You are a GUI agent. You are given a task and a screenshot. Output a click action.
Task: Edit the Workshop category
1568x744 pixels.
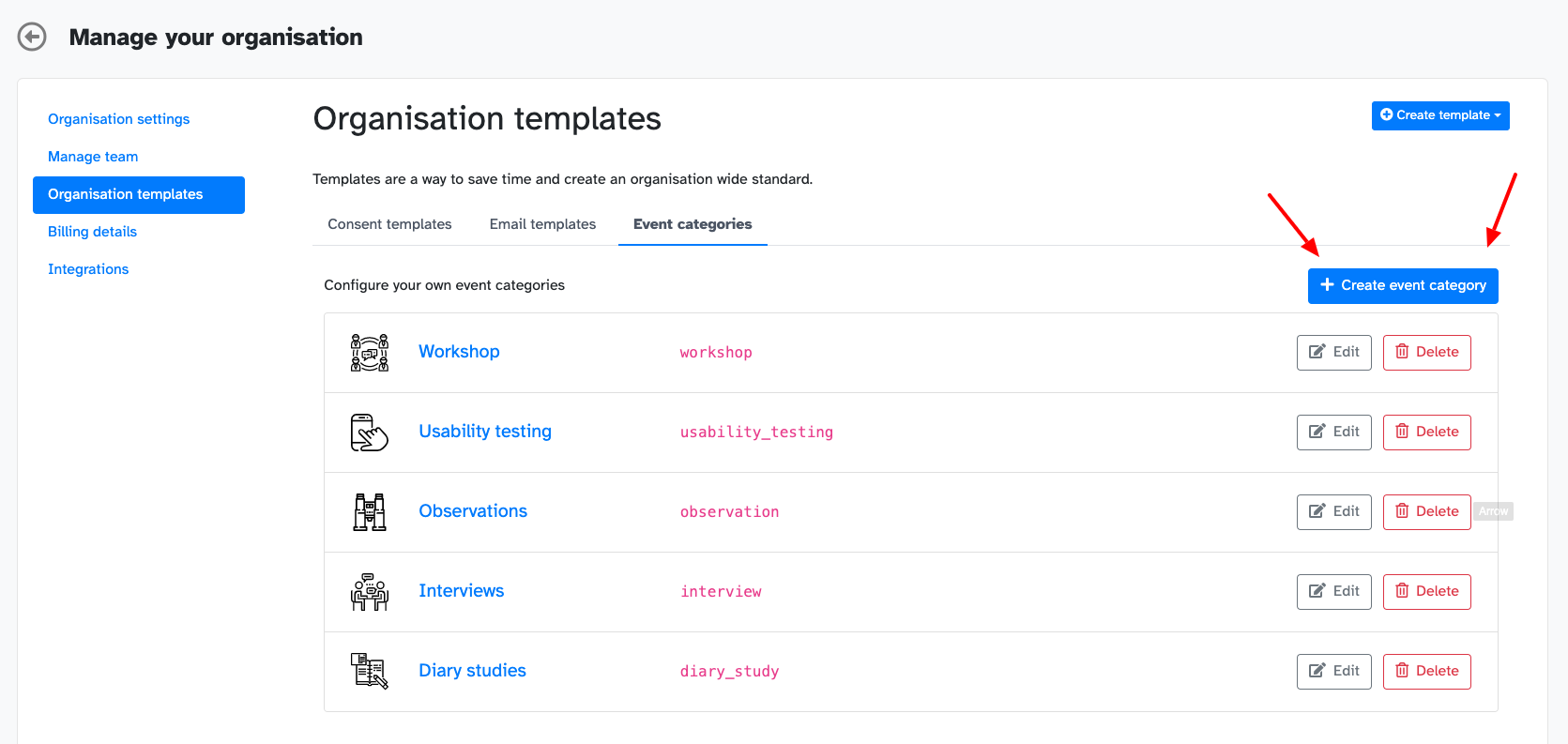tap(1333, 353)
